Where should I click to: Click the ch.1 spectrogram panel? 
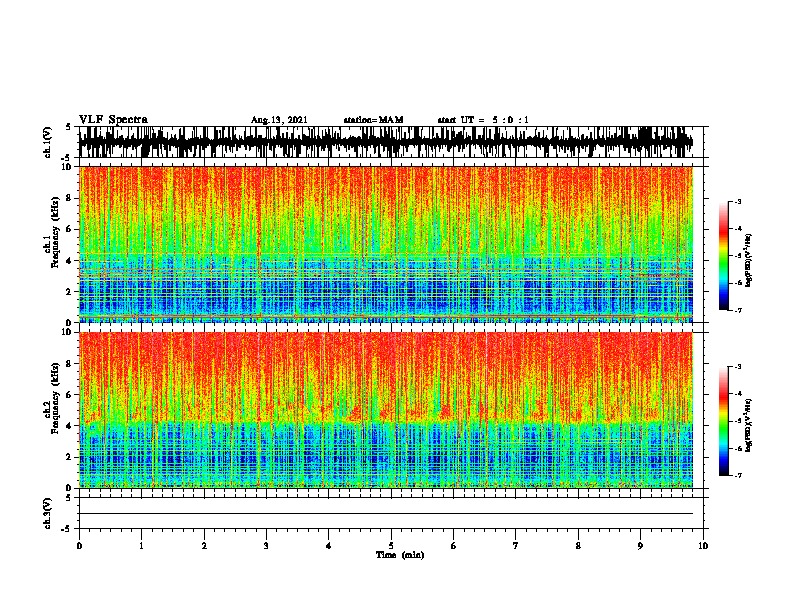[386, 244]
